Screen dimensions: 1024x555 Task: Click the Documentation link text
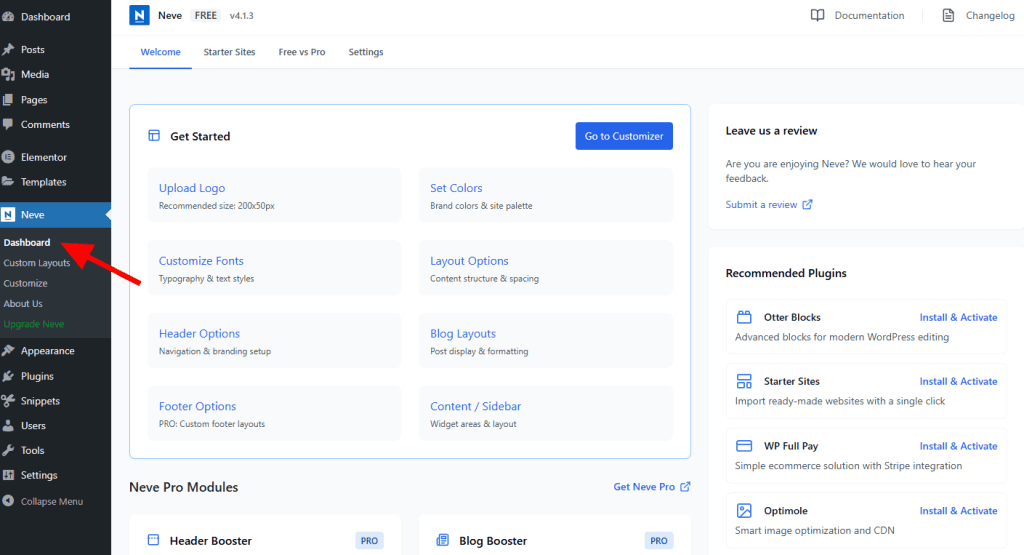coord(869,15)
